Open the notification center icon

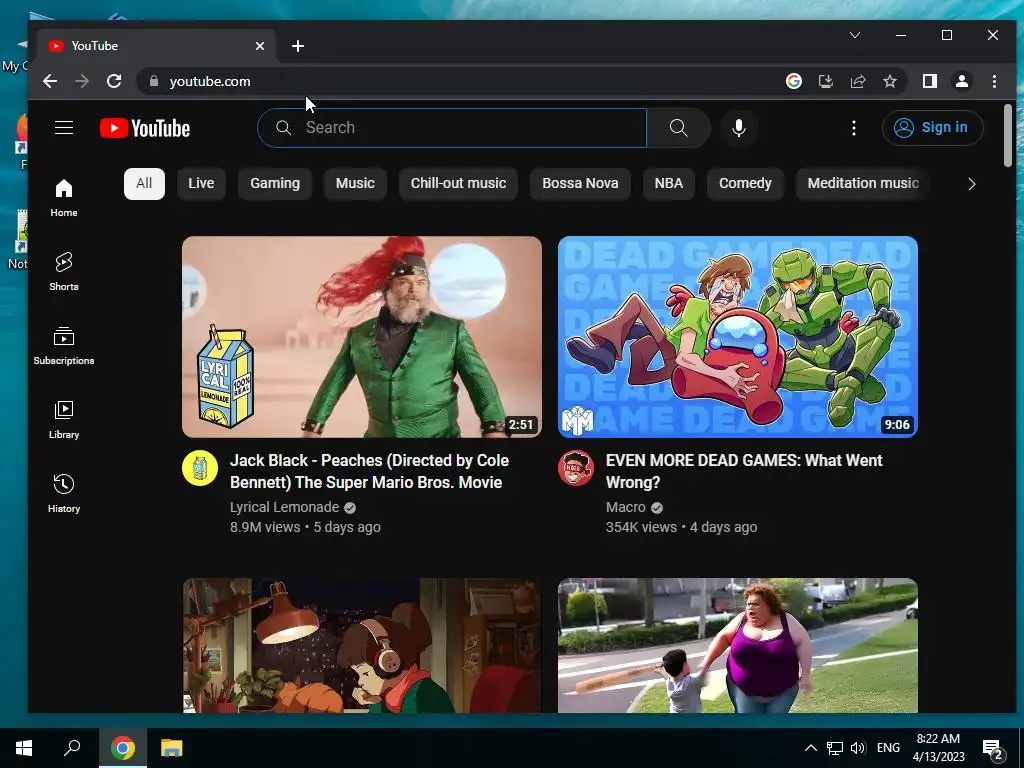click(x=993, y=749)
